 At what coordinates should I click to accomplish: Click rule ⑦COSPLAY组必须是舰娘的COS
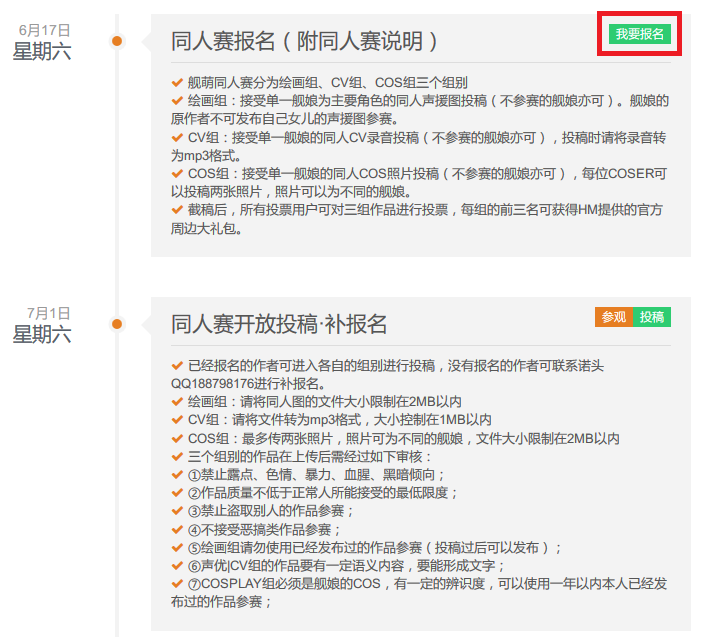[427, 584]
